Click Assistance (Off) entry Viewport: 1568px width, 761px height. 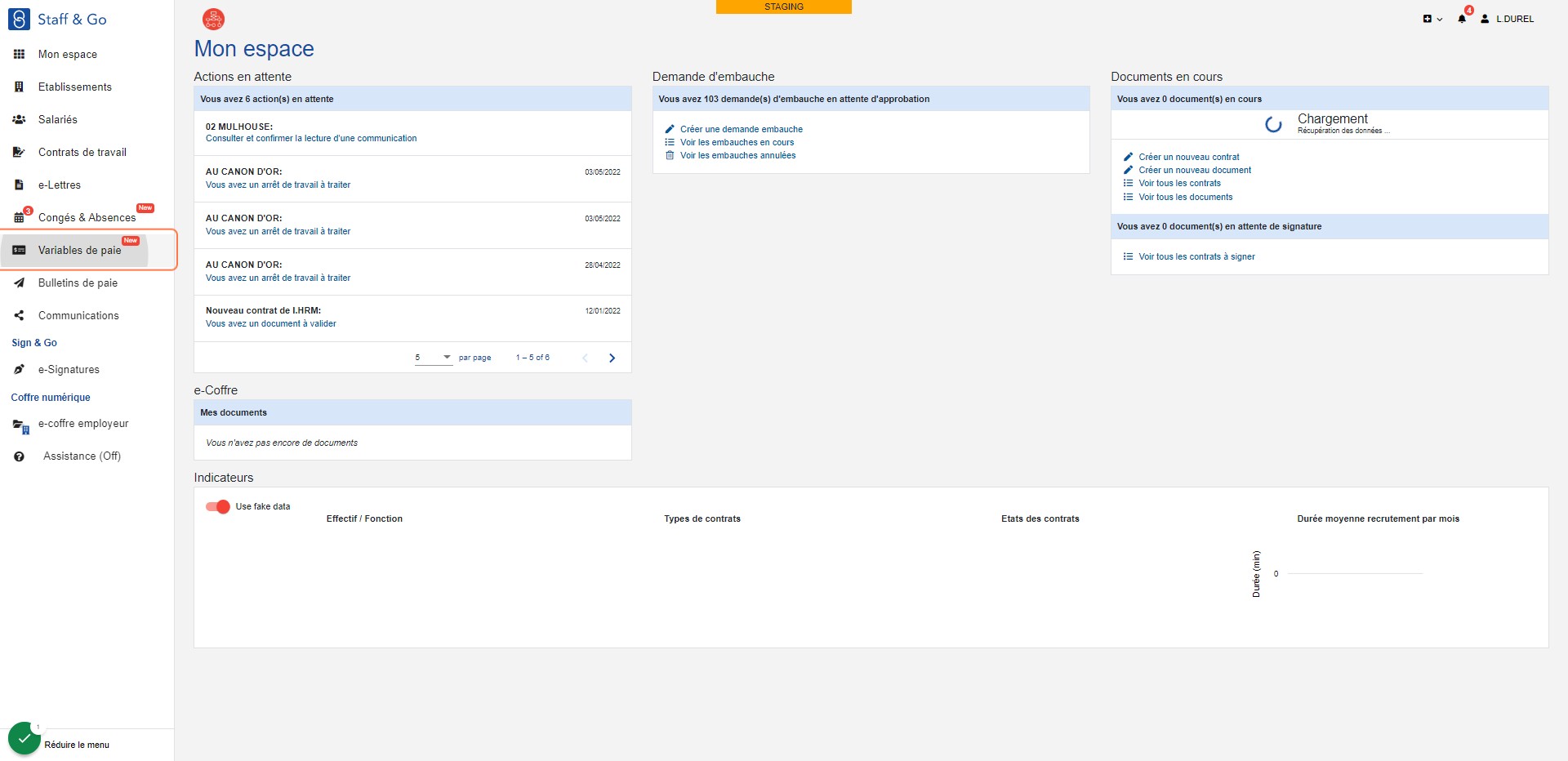point(82,456)
